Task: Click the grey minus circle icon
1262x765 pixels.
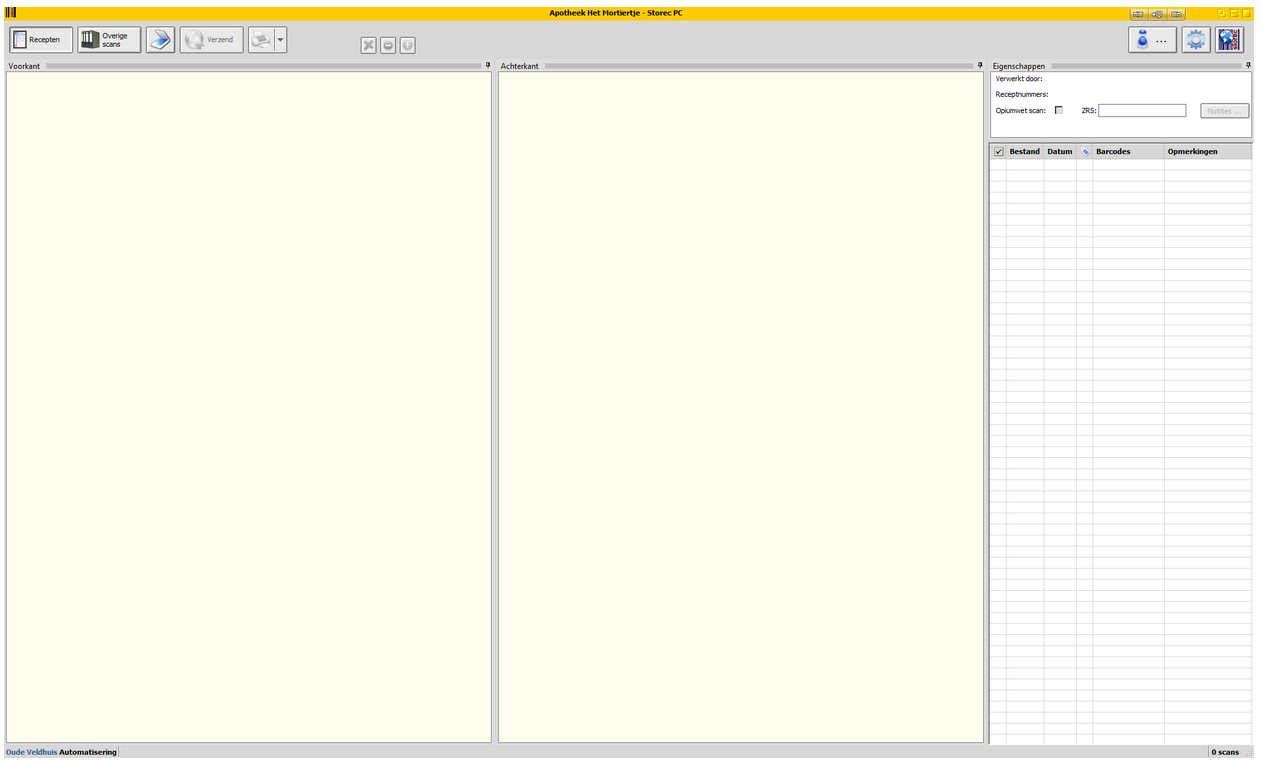Action: coord(388,45)
